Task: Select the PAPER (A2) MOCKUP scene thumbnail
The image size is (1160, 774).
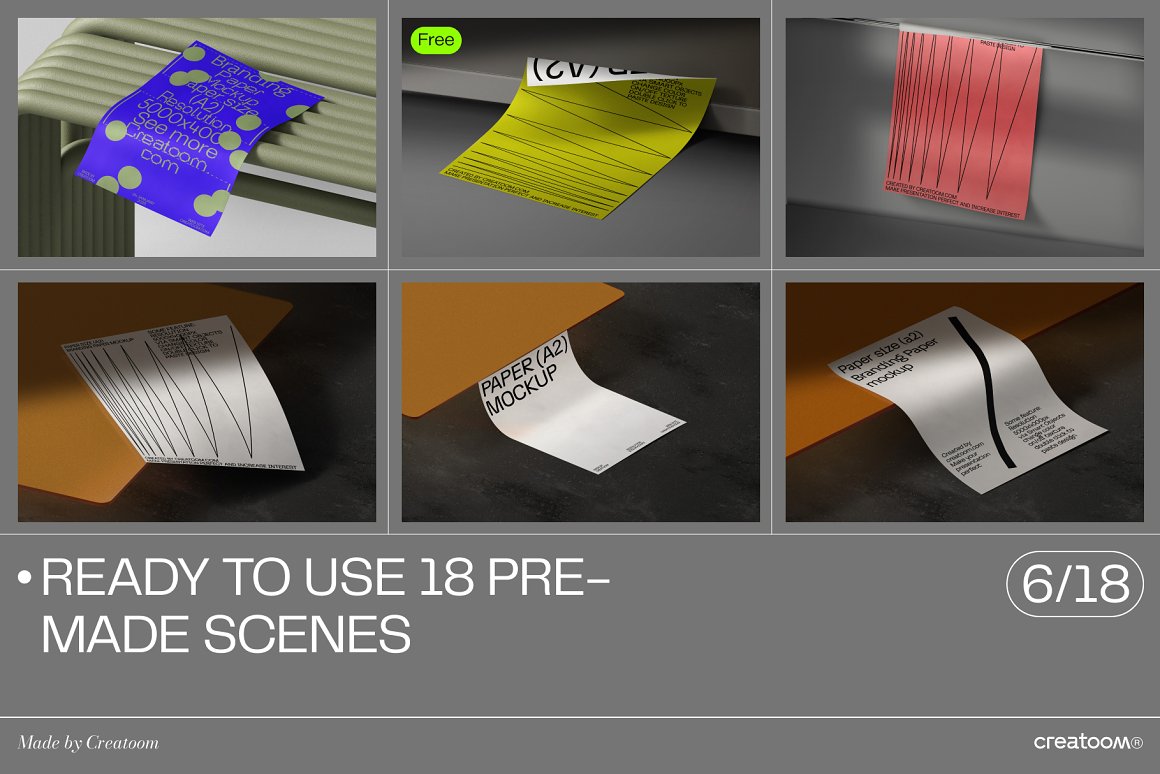Action: 581,402
